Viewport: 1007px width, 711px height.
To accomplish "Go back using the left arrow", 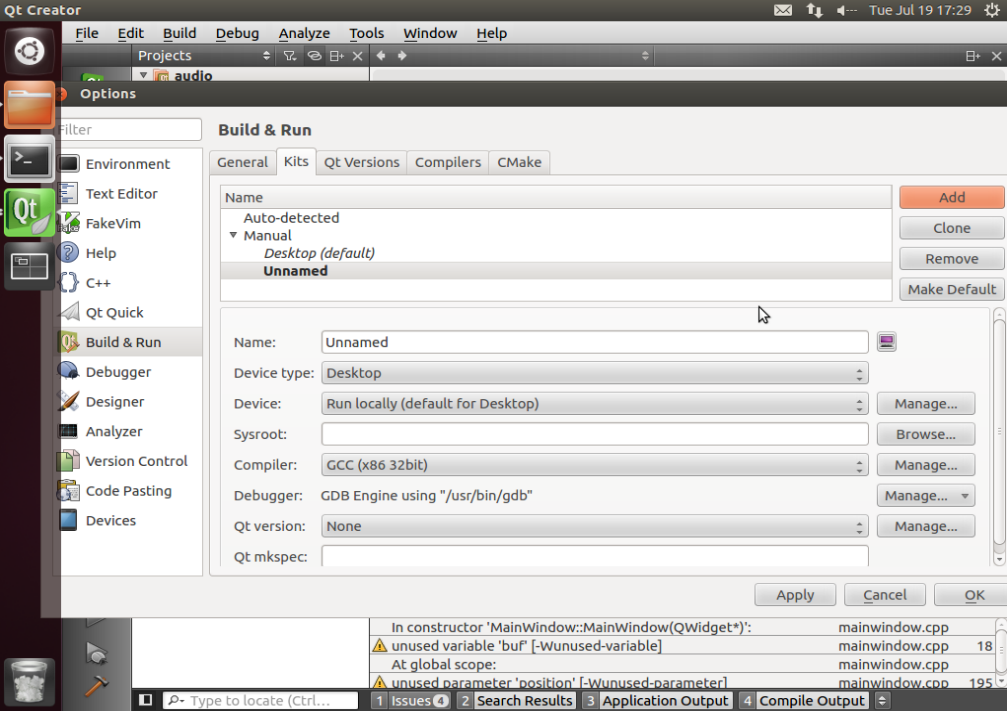I will pyautogui.click(x=381, y=56).
